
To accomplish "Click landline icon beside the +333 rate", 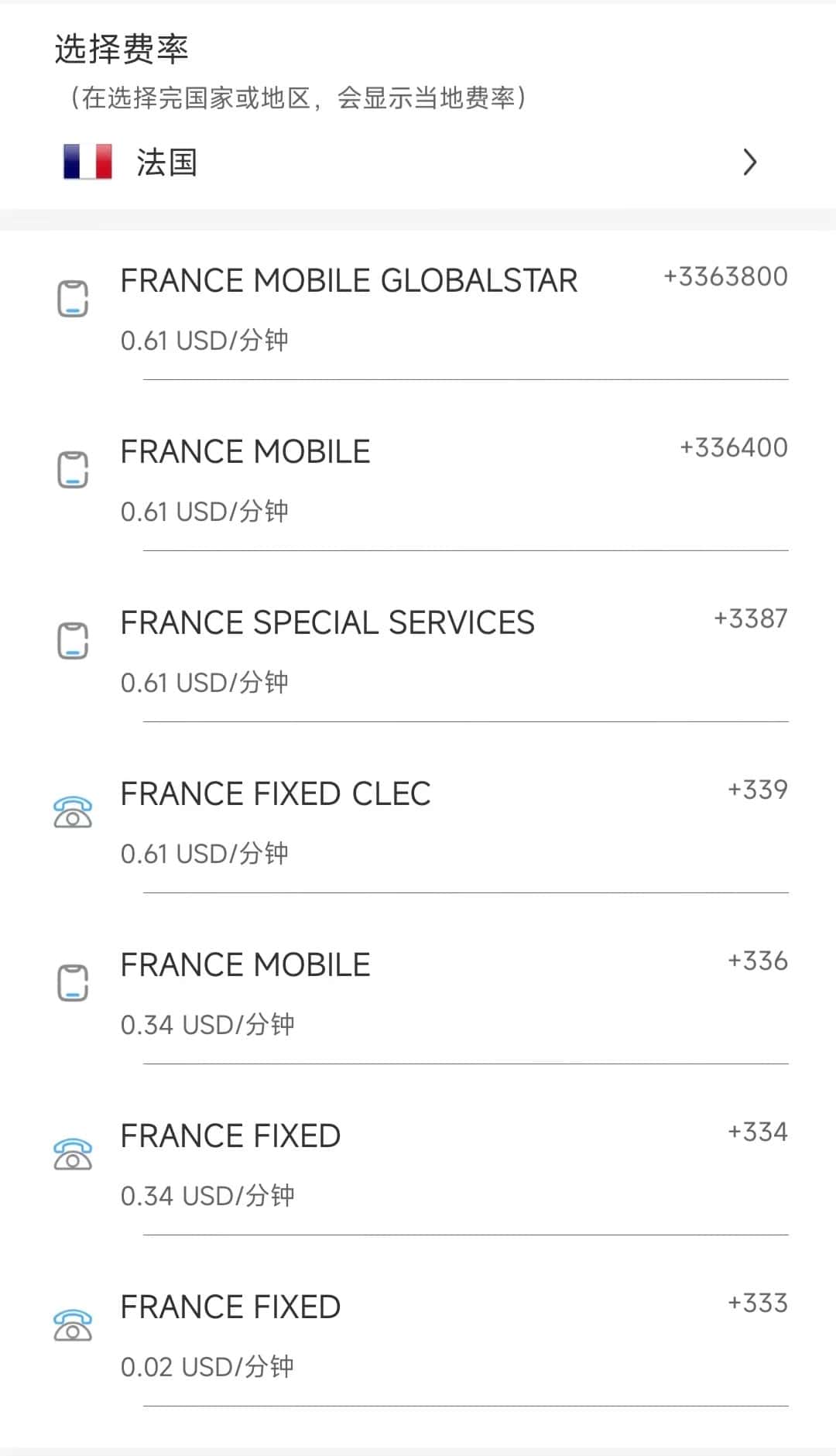I will pos(73,1325).
